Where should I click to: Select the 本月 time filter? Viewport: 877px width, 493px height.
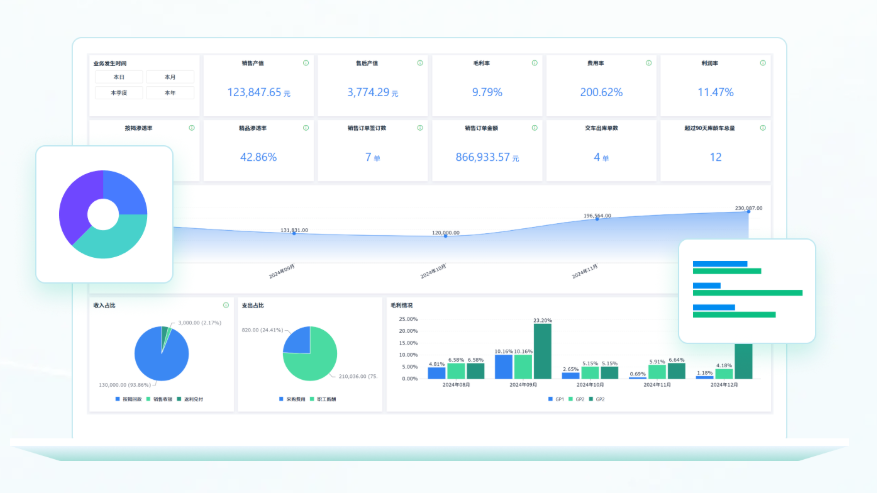pos(169,77)
